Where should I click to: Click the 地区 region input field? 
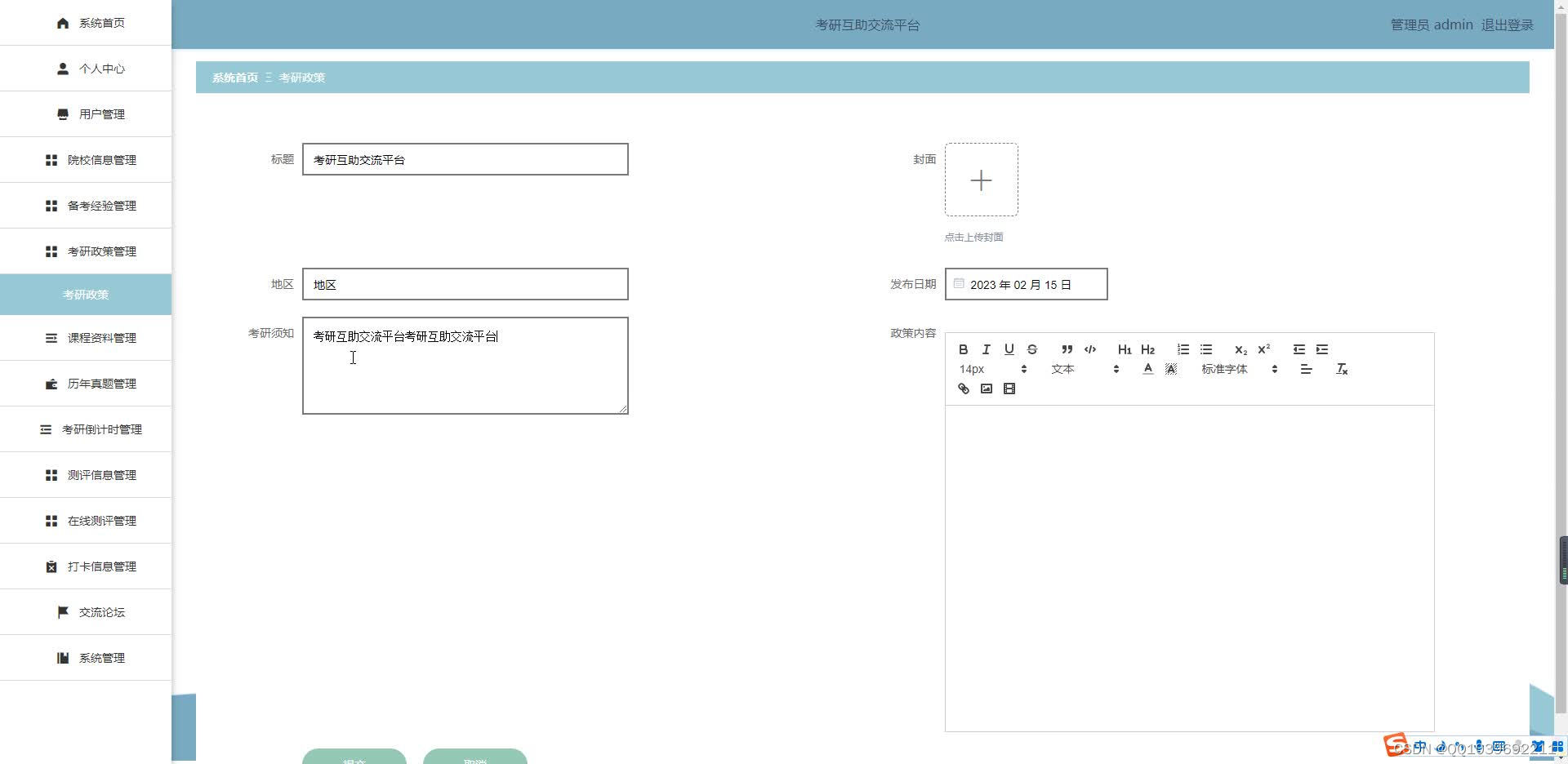click(x=465, y=284)
